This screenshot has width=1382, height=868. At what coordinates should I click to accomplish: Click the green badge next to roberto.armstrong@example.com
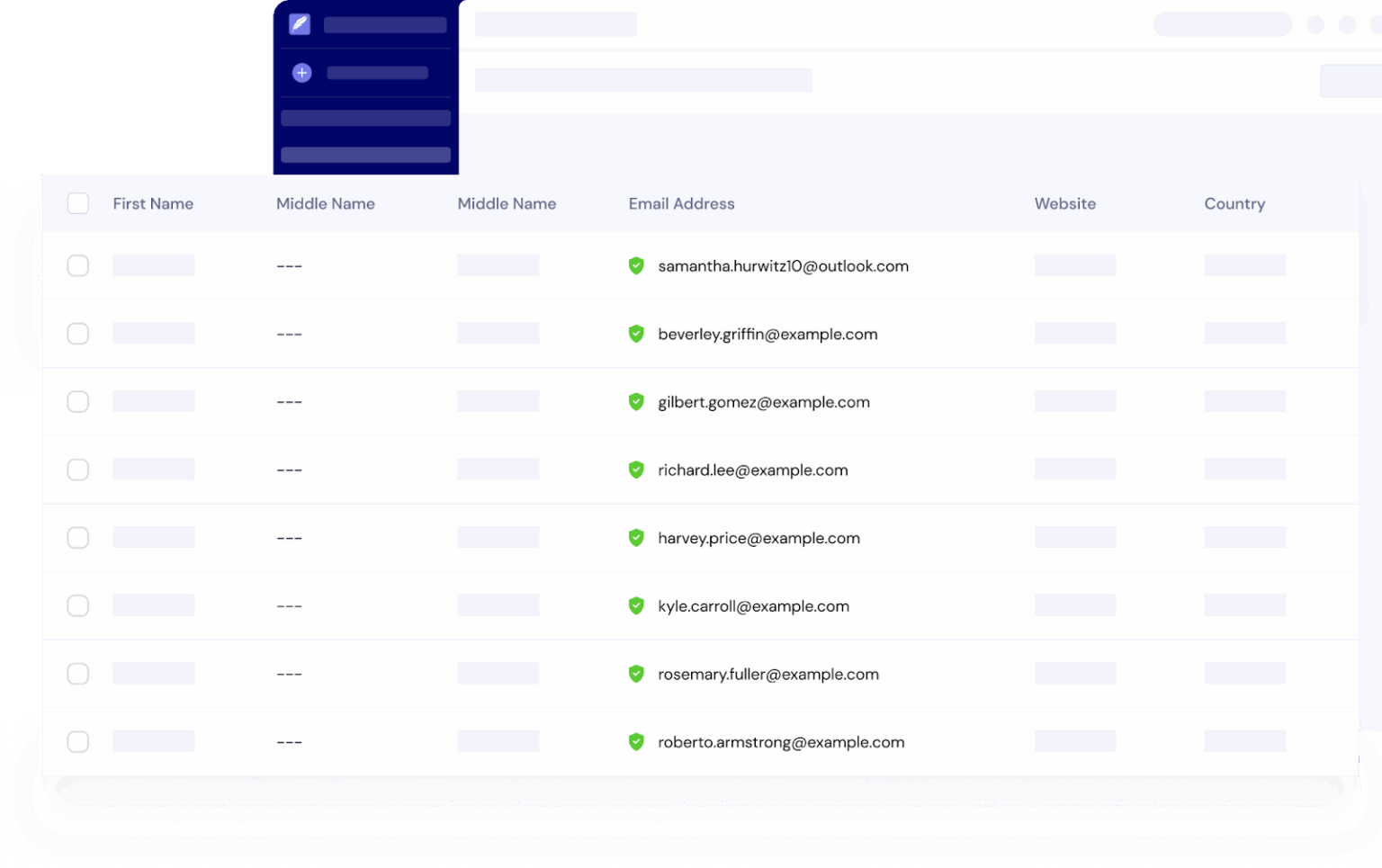(636, 742)
